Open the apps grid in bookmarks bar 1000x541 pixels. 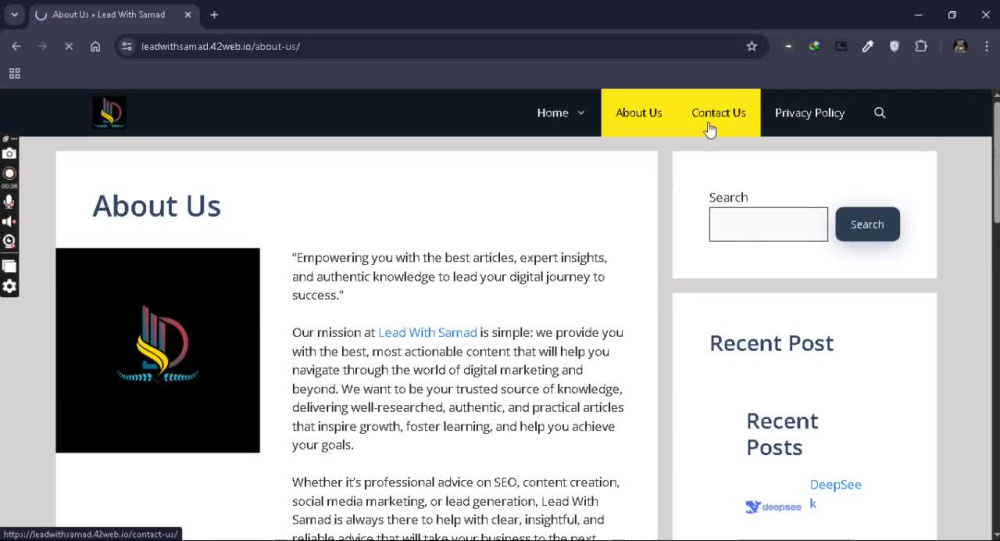[x=15, y=73]
